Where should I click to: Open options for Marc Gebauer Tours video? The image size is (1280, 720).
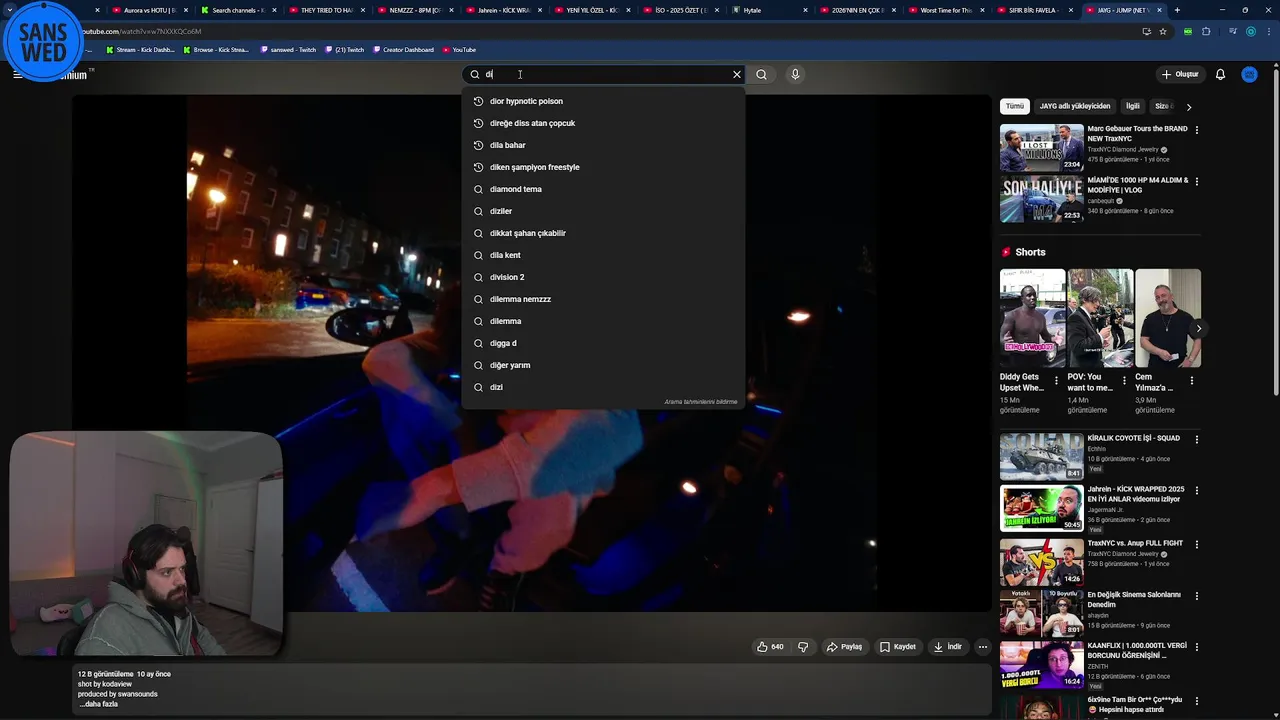point(1197,130)
